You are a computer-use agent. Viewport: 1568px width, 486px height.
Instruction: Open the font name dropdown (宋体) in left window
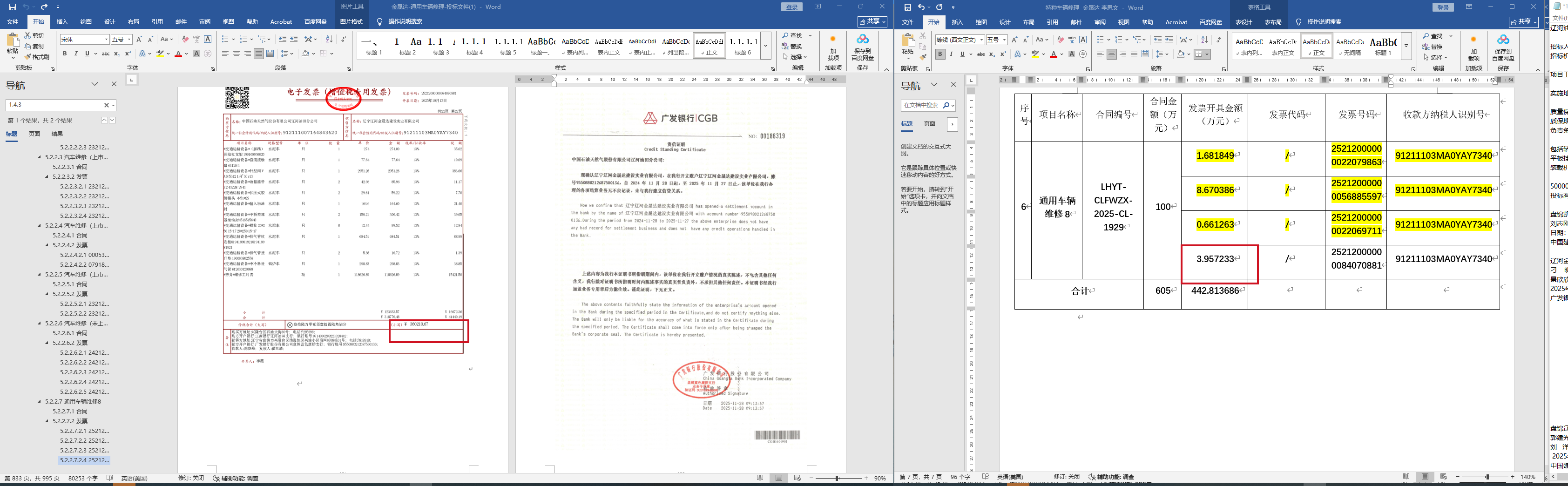[106, 39]
